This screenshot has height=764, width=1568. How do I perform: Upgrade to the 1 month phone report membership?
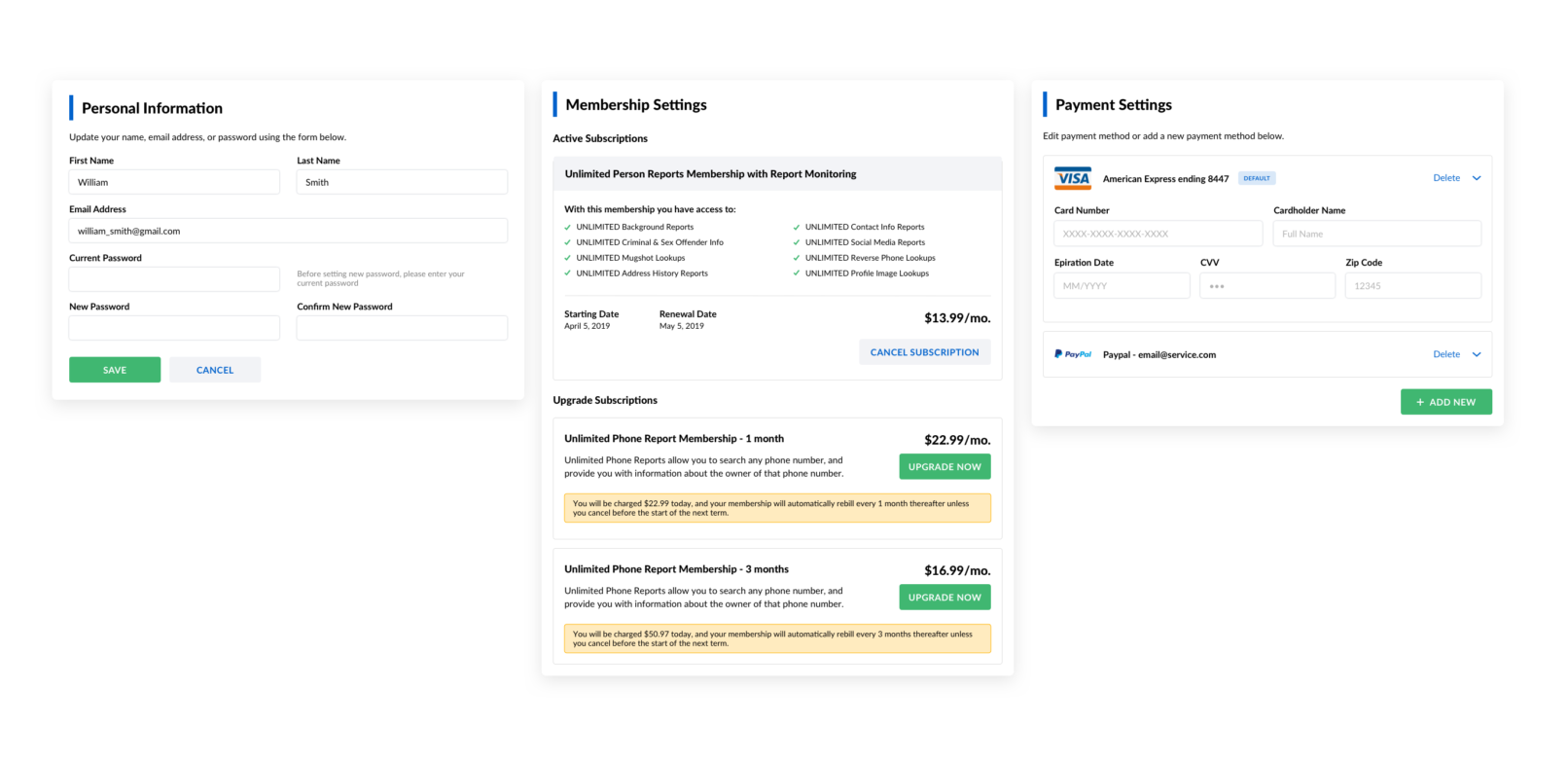[944, 467]
